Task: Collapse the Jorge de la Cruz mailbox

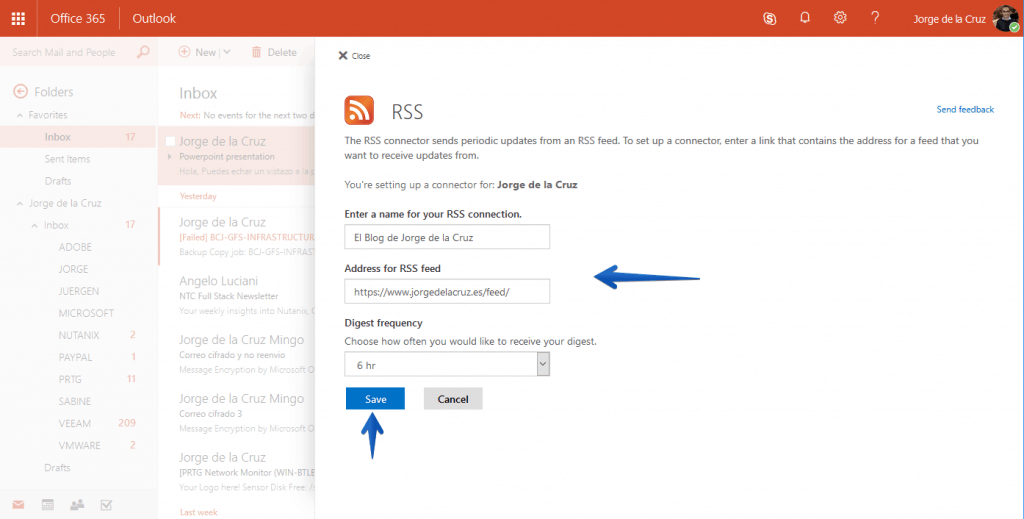Action: [x=20, y=204]
